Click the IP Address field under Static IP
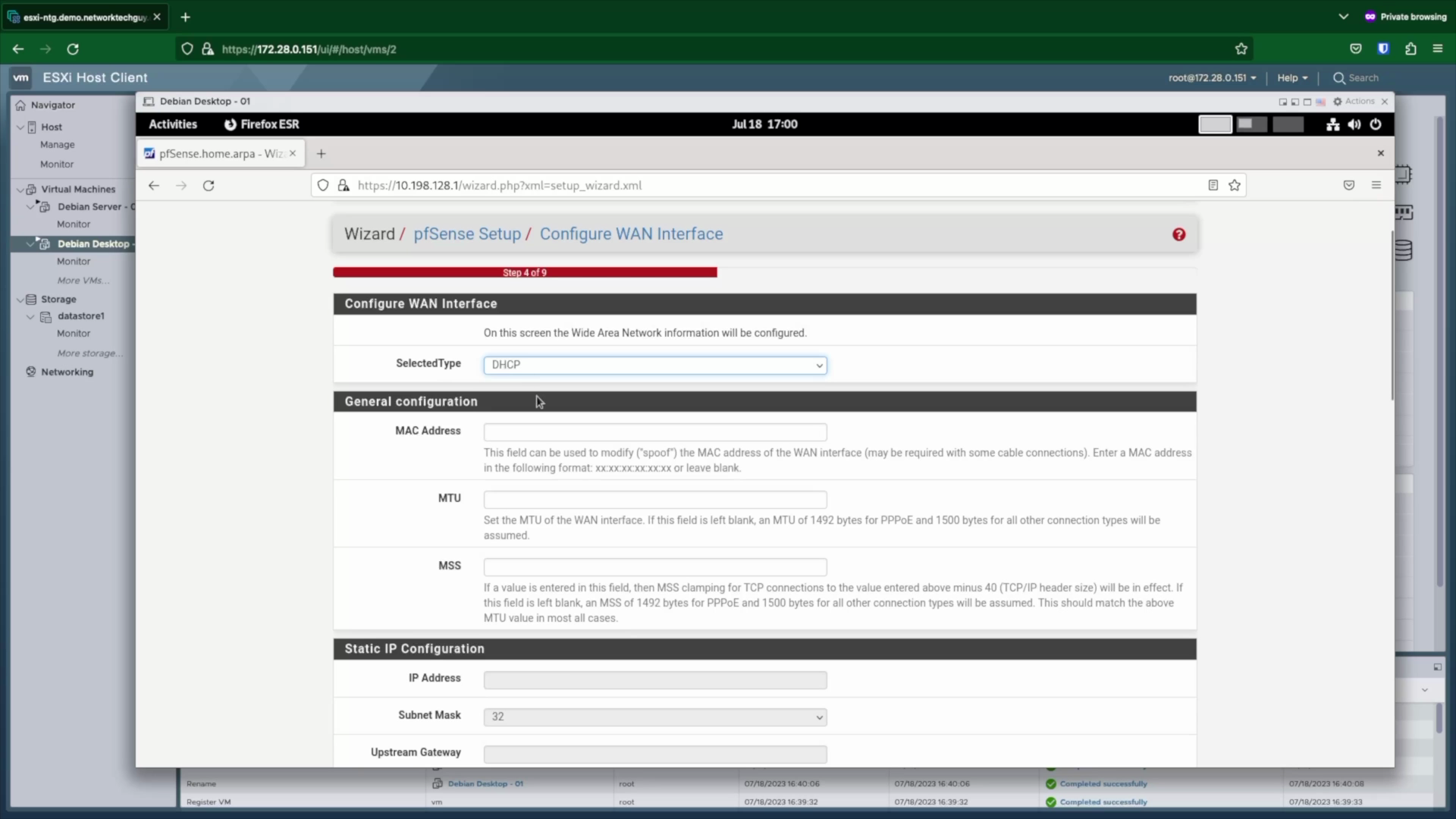The height and width of the screenshot is (819, 1456). click(x=655, y=680)
